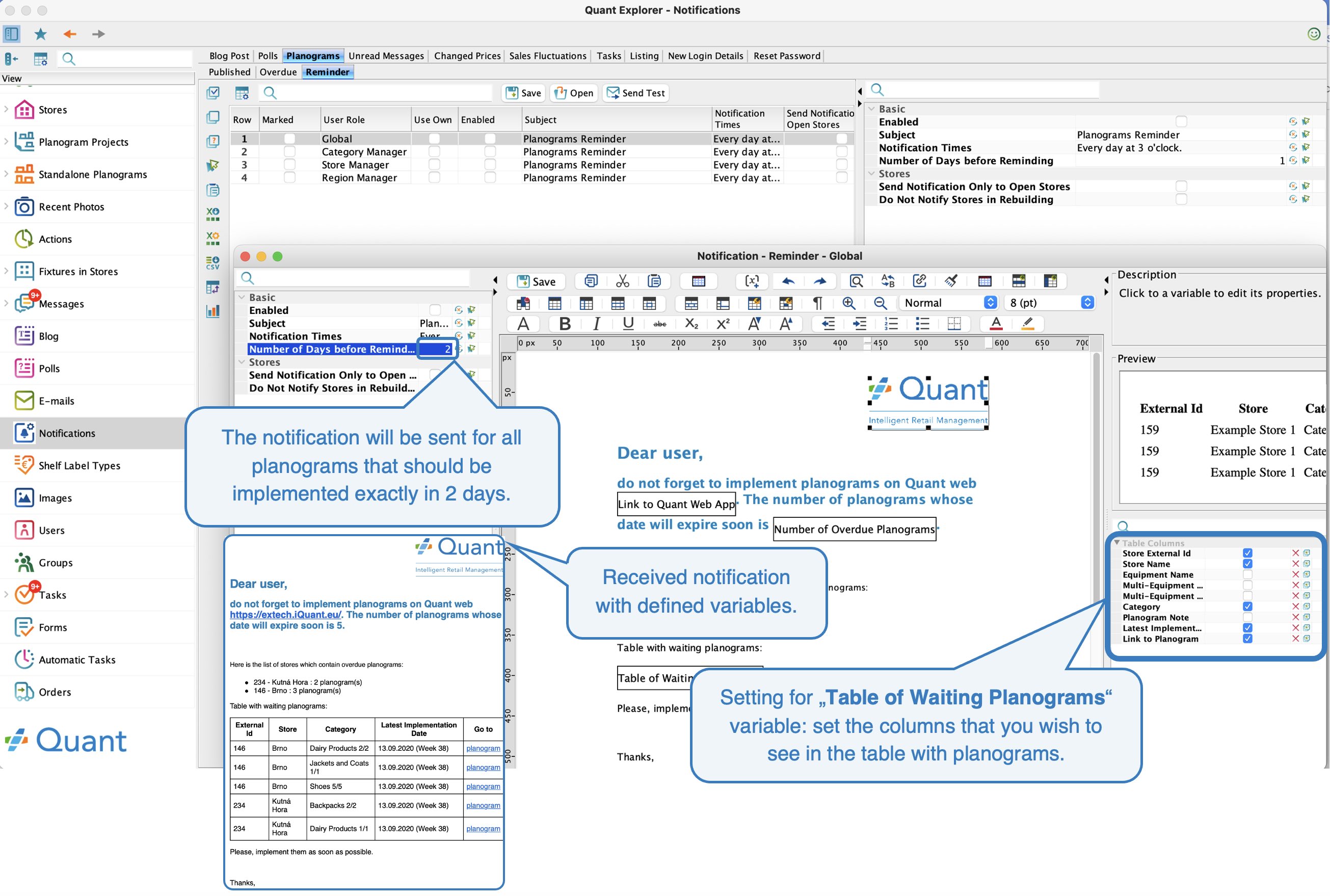Insert a bulleted list
The image size is (1330, 896).
click(x=923, y=324)
